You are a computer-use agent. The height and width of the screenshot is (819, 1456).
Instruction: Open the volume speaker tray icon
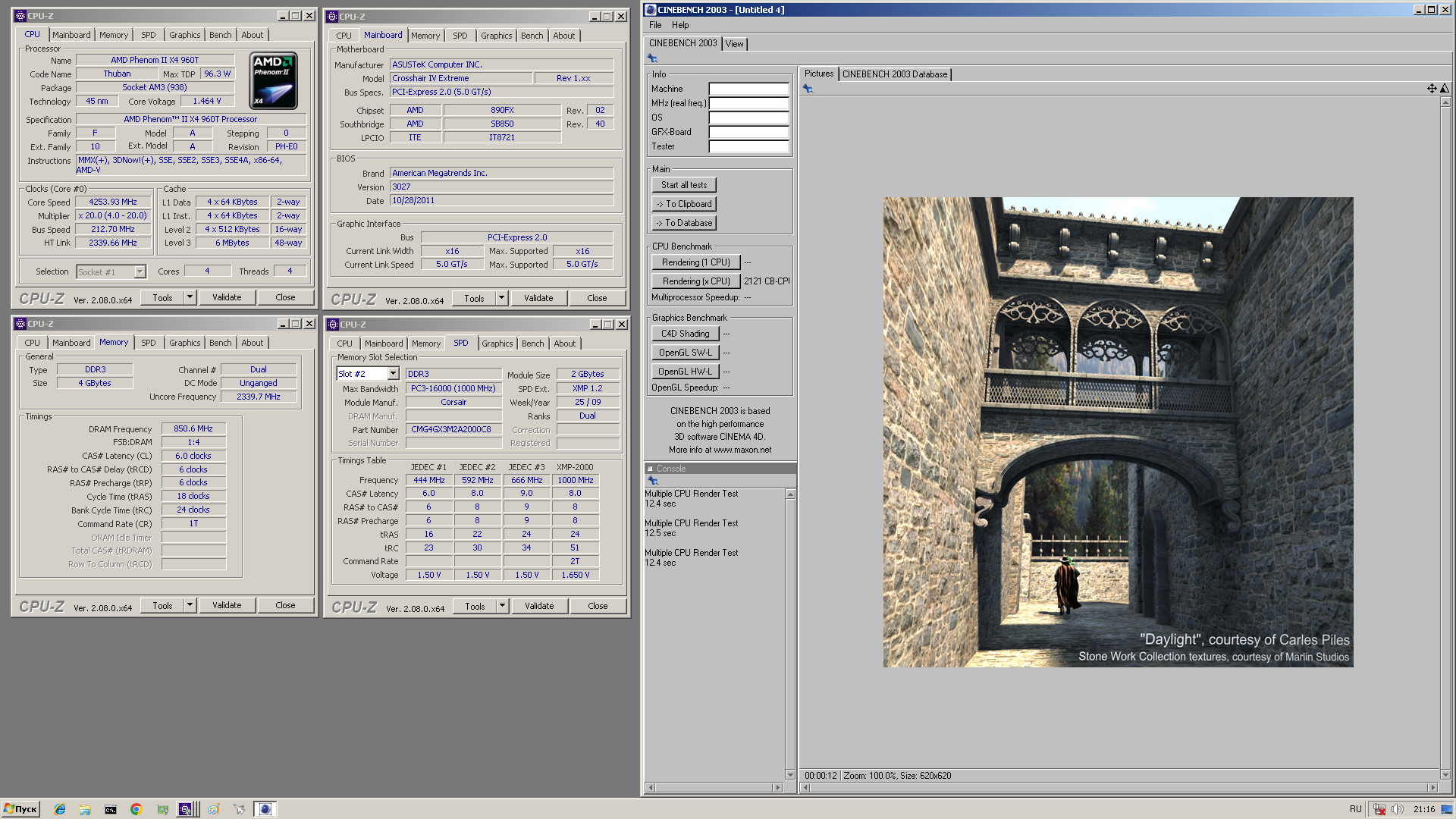pyautogui.click(x=1398, y=809)
